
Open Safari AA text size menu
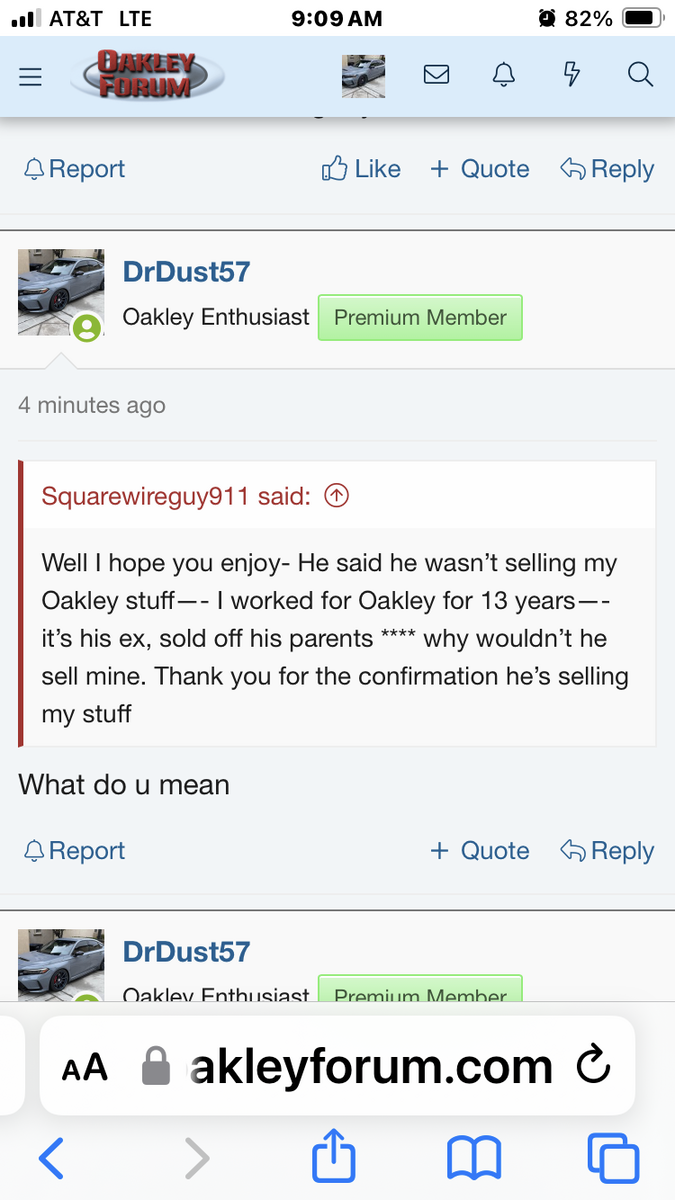tap(84, 1067)
